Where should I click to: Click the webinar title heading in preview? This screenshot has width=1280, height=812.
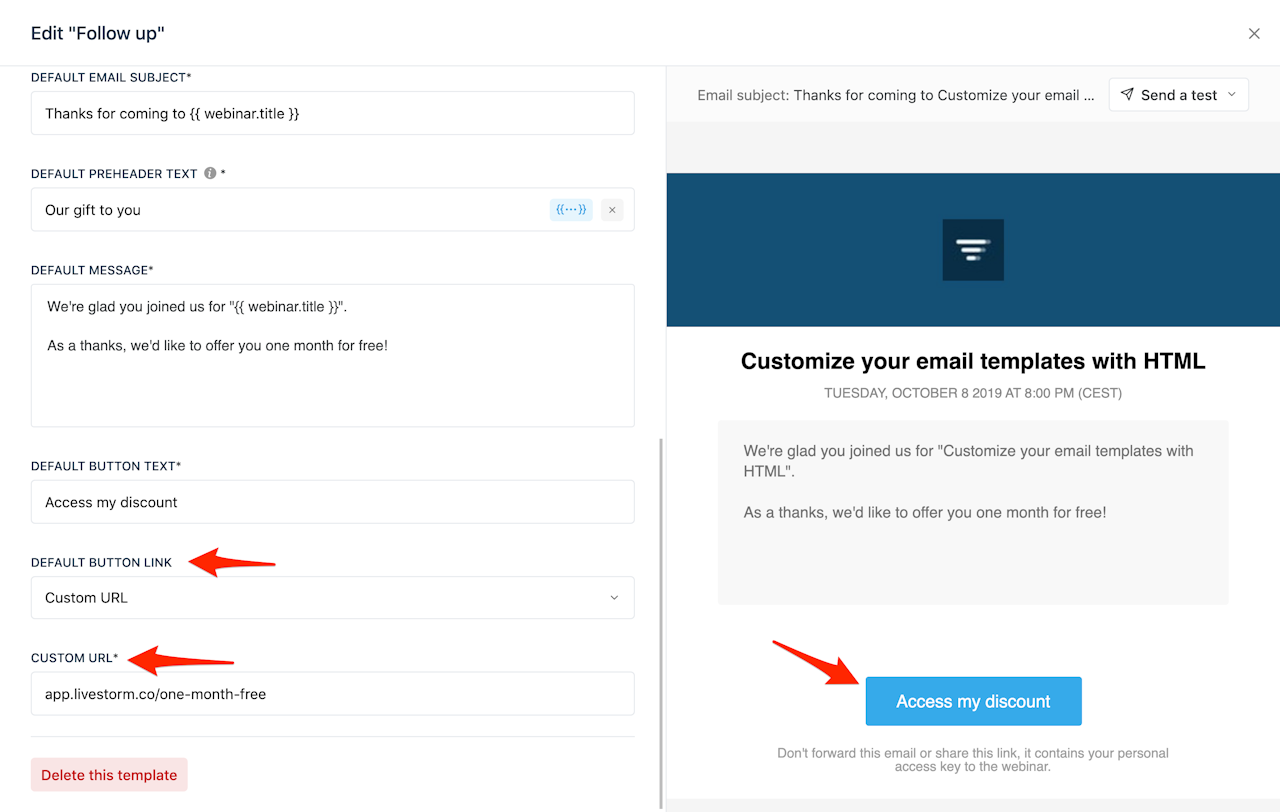[x=973, y=361]
